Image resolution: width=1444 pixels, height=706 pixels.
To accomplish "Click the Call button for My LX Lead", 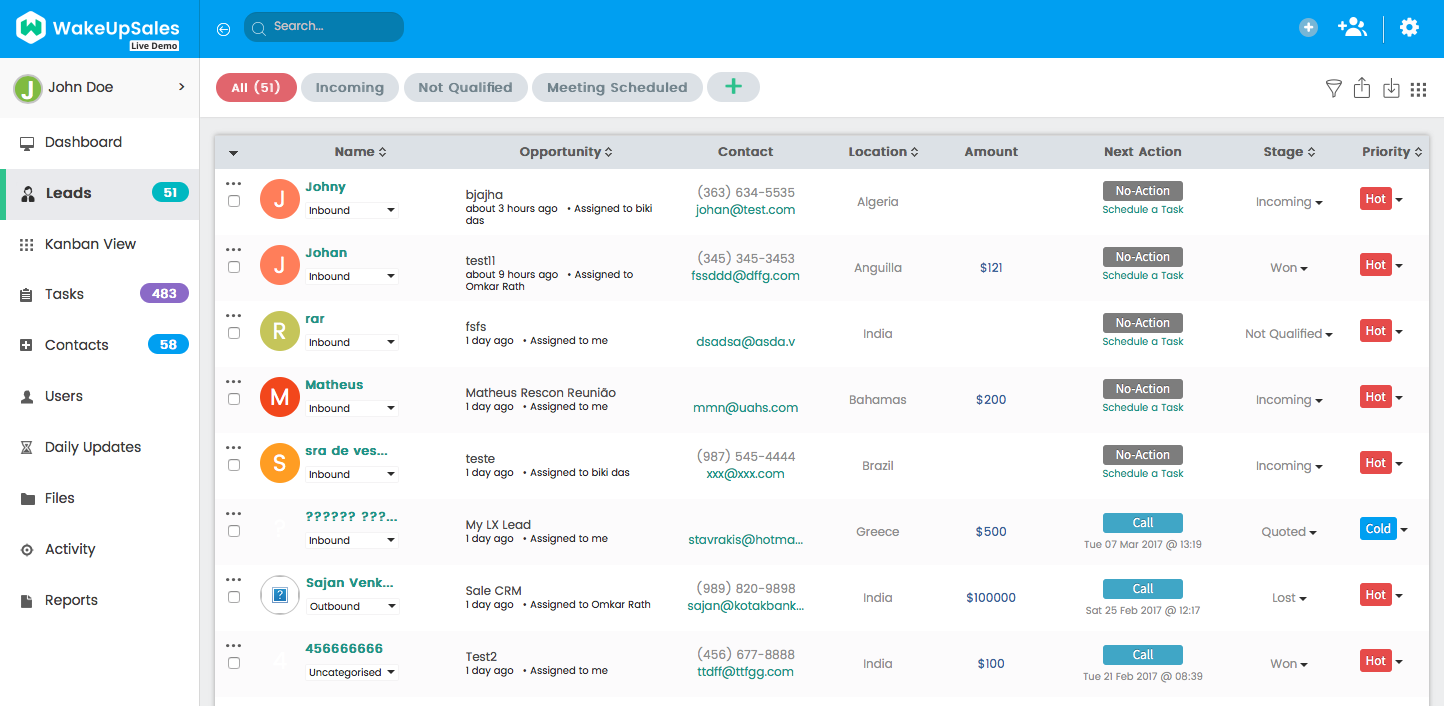I will point(1142,523).
